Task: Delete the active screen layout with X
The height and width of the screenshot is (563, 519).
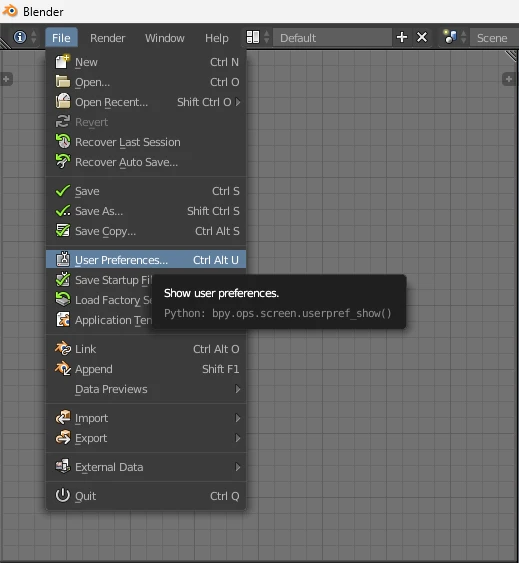Action: 422,37
